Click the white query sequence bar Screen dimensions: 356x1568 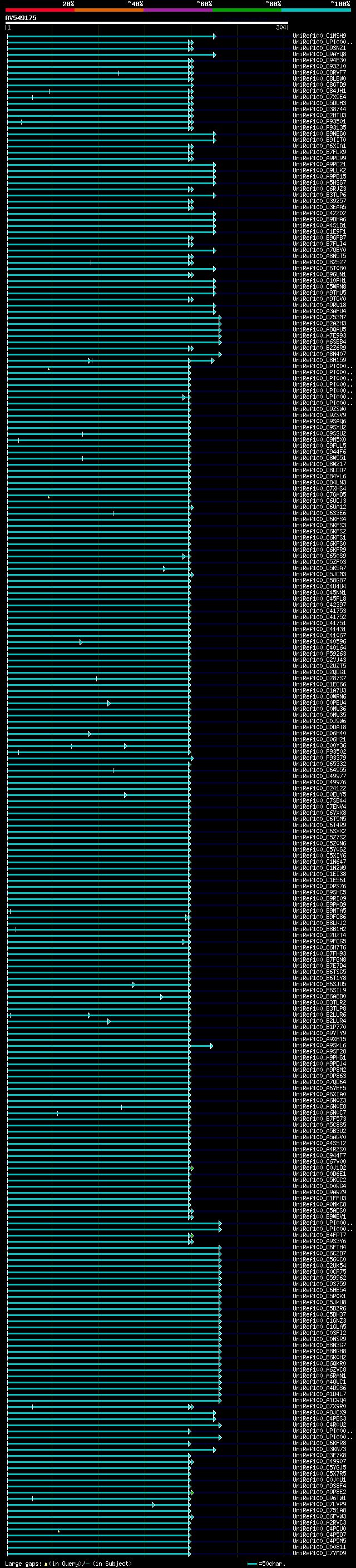(147, 22)
